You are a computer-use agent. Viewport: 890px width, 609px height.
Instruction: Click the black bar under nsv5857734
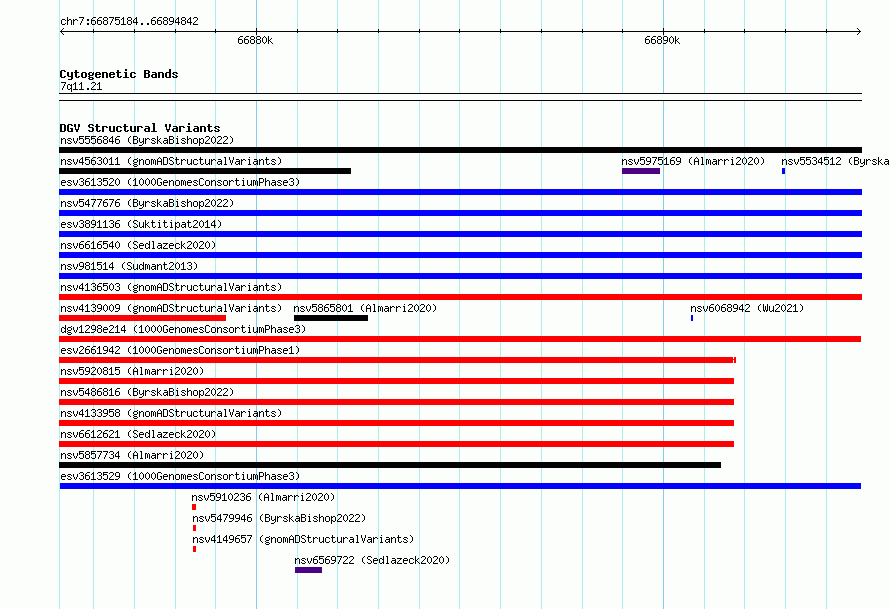click(390, 465)
